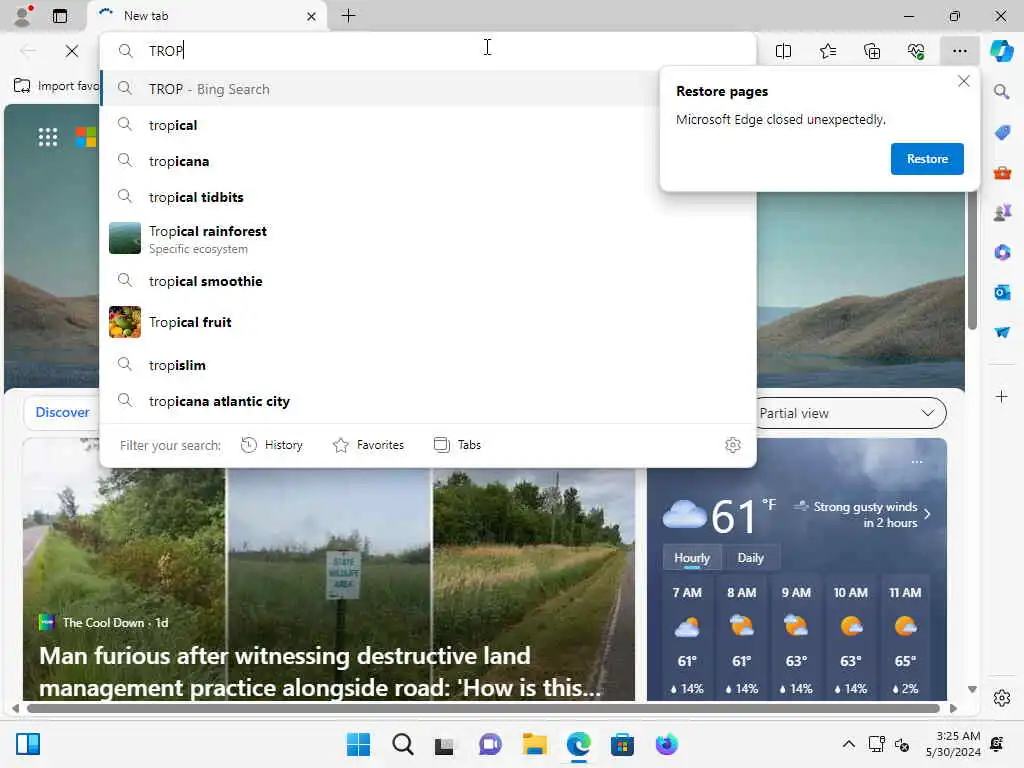
Task: Open the land management news headline
Action: [320, 671]
